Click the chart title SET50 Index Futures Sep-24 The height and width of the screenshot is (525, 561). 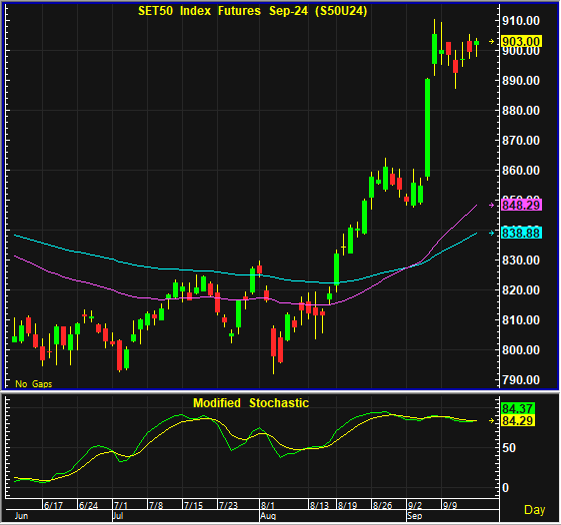coord(253,11)
